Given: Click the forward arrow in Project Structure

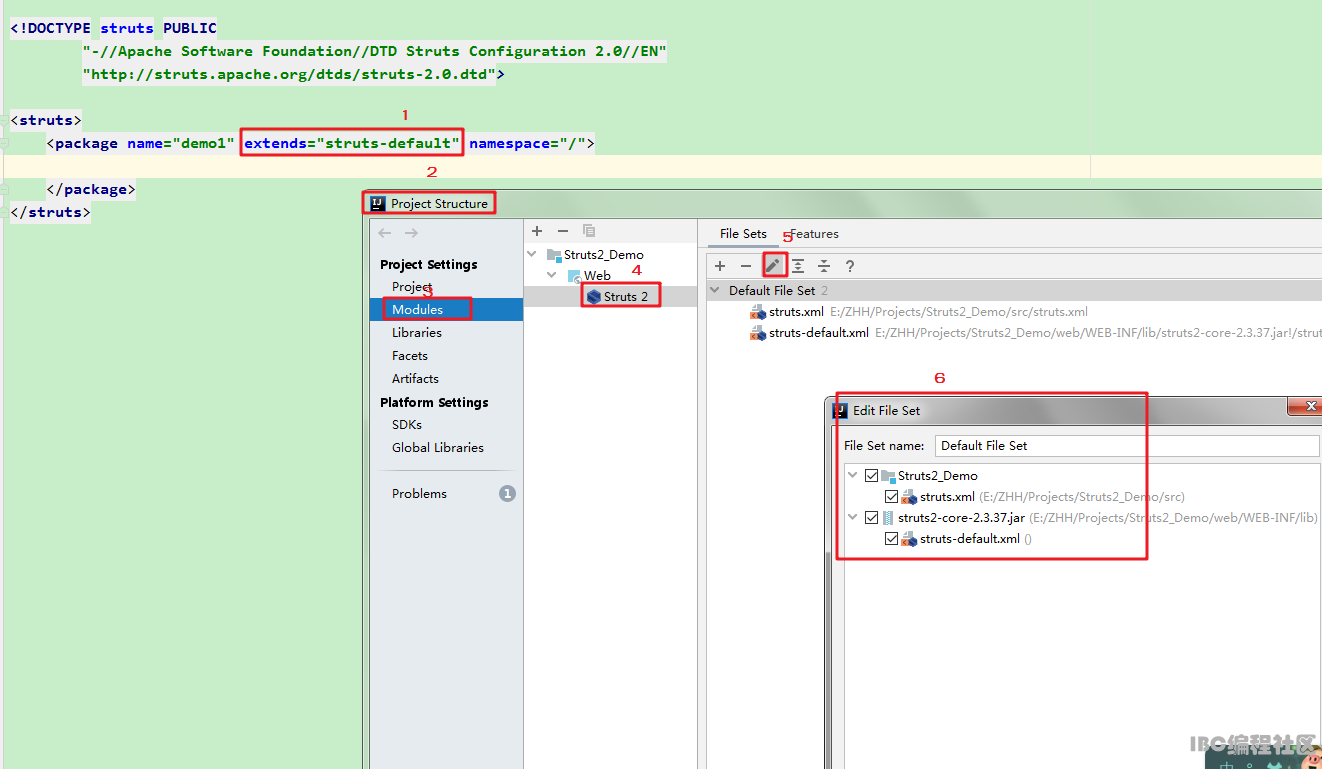Looking at the screenshot, I should coord(411,233).
